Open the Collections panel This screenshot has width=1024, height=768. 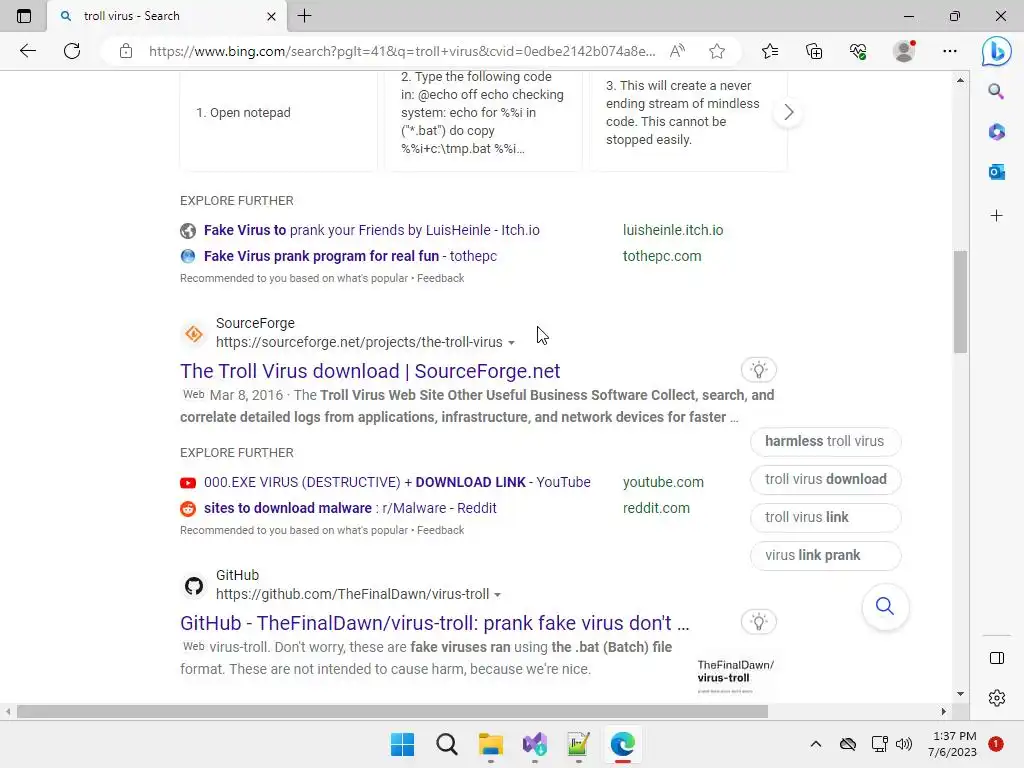coord(814,51)
